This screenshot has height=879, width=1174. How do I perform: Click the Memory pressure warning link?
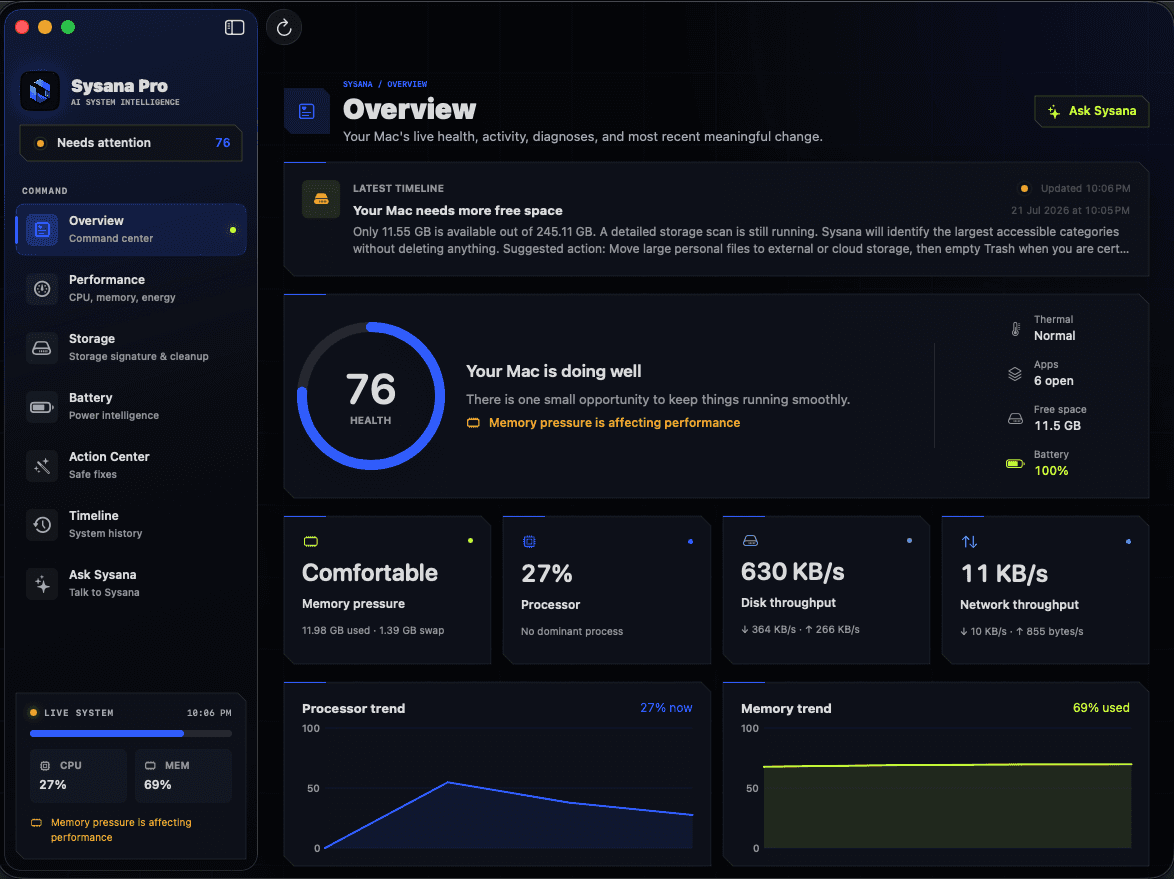pyautogui.click(x=614, y=423)
